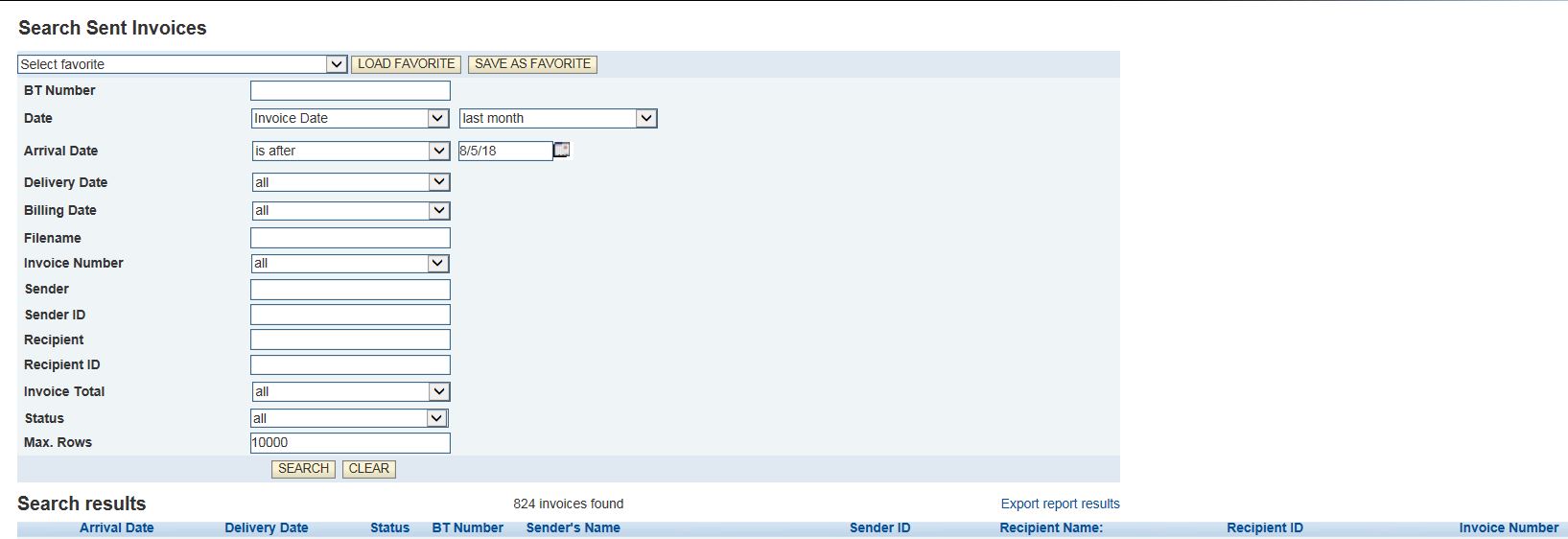
Task: Focus the Sender ID input field
Action: pos(350,315)
